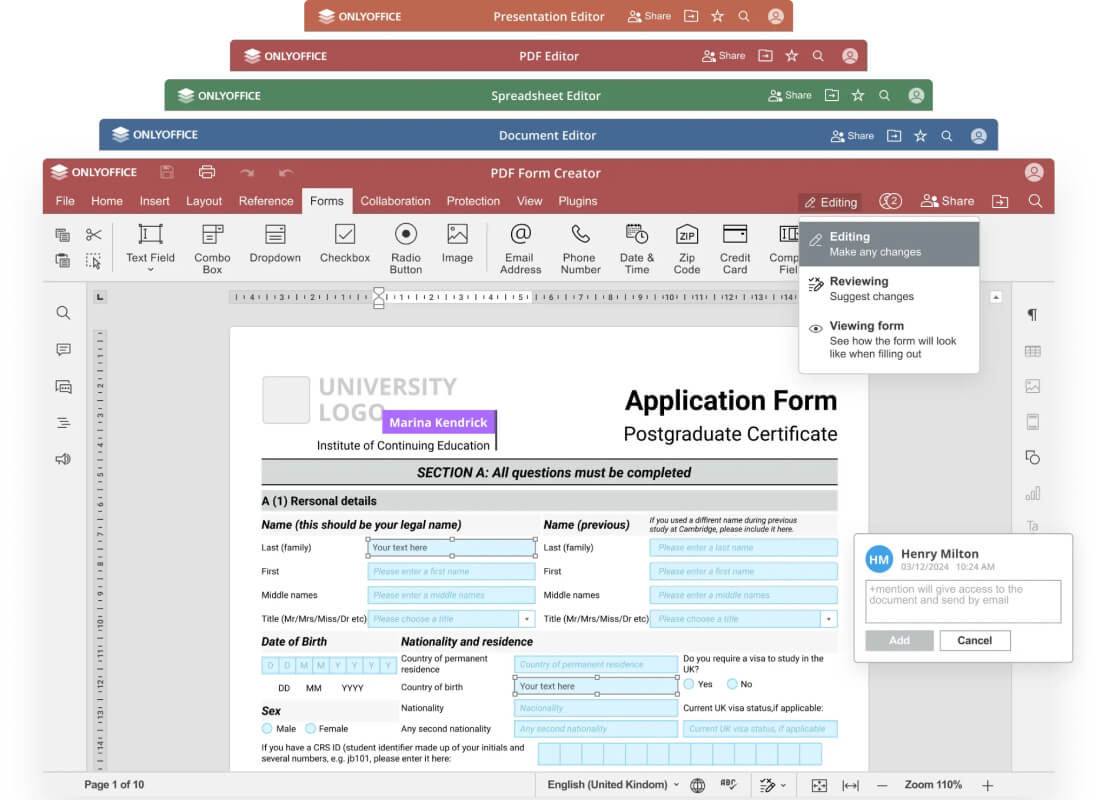1116x800 pixels.
Task: Select Yes for UK visa requirement
Action: (689, 684)
